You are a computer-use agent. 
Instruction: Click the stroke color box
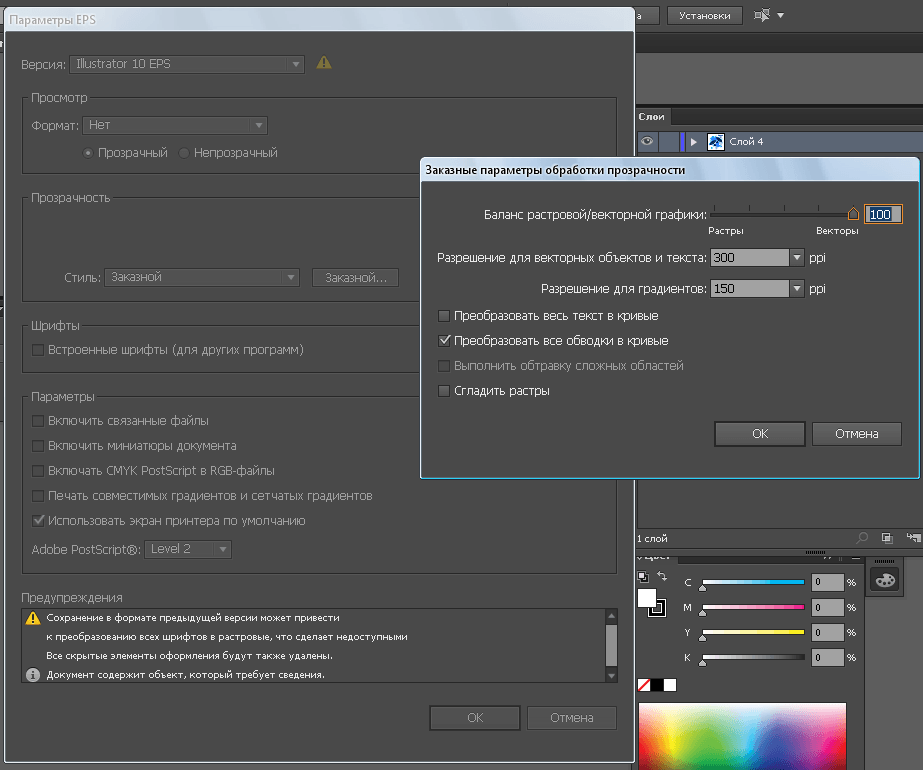(x=658, y=608)
